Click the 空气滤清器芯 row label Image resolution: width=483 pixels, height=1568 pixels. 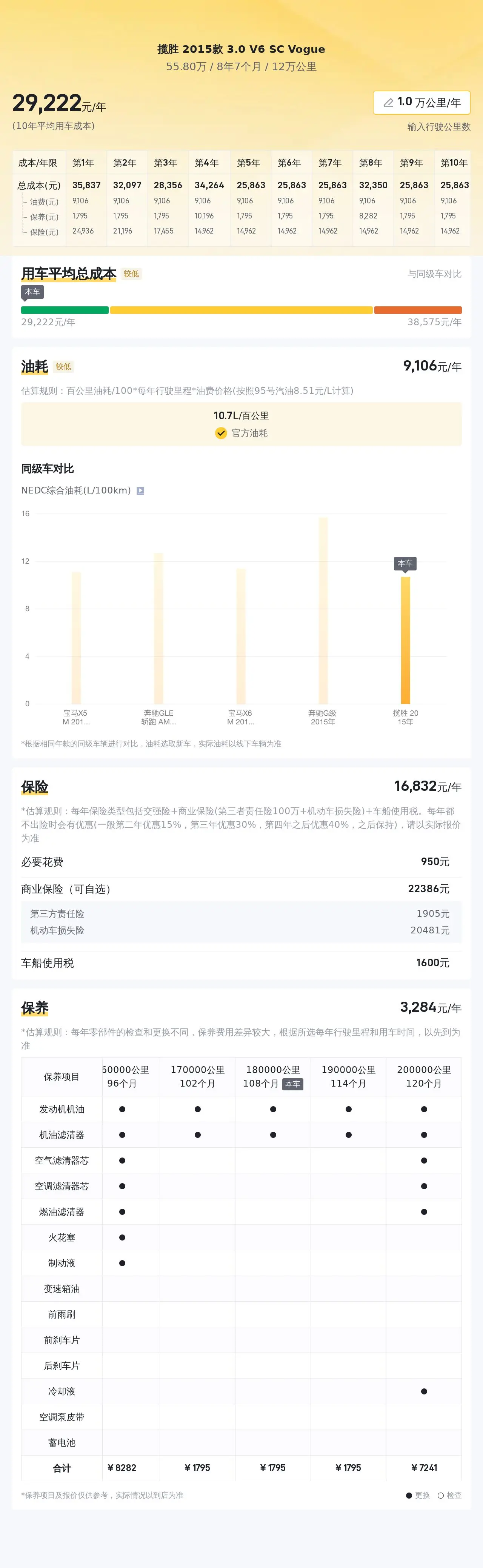(x=62, y=1160)
